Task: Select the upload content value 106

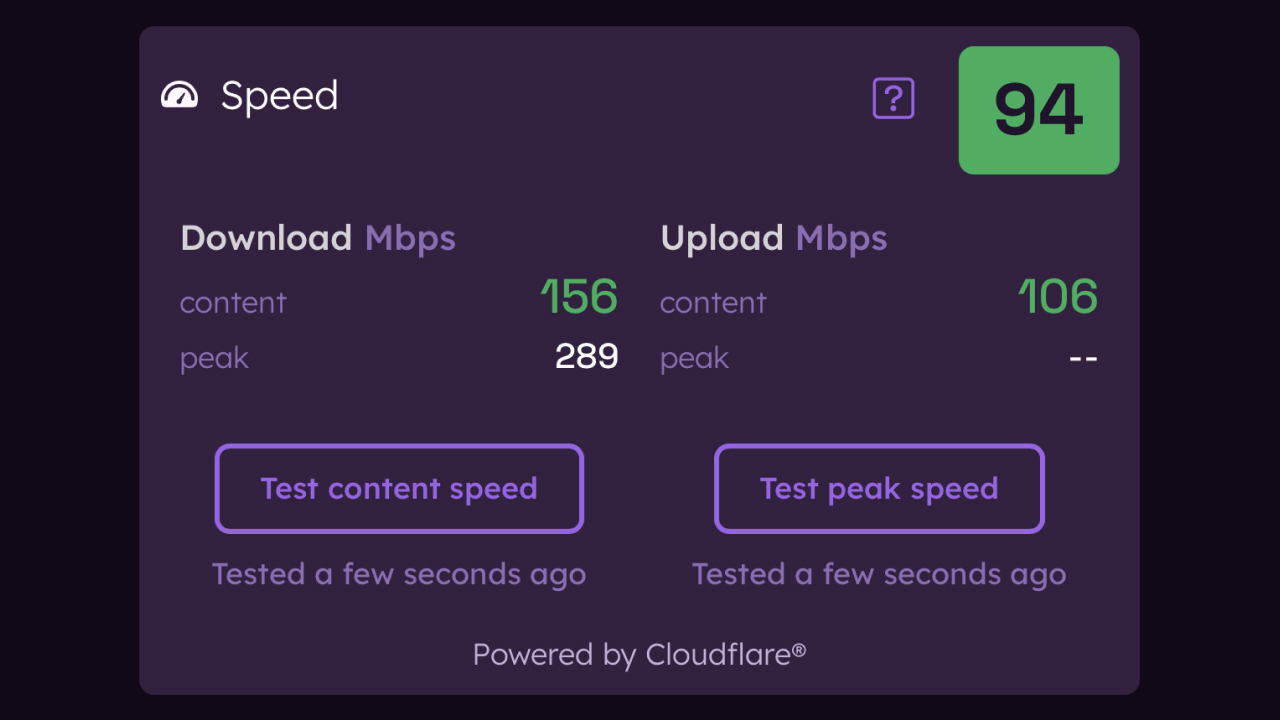Action: click(1058, 297)
